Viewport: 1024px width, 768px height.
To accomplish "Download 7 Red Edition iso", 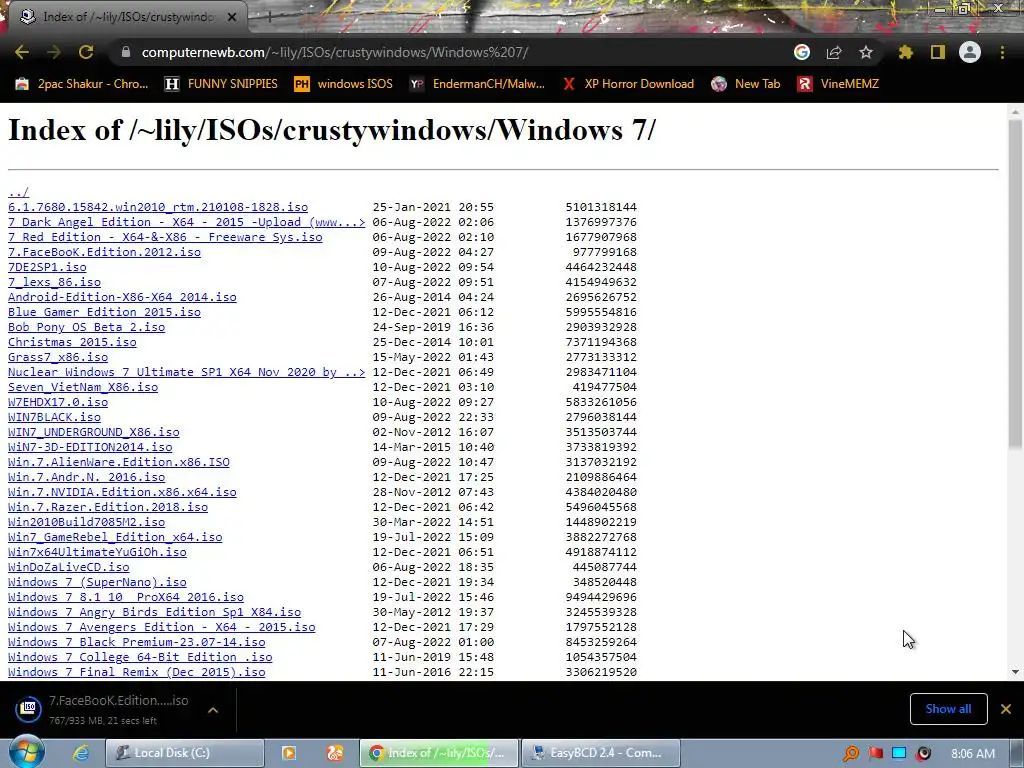I will coord(165,237).
